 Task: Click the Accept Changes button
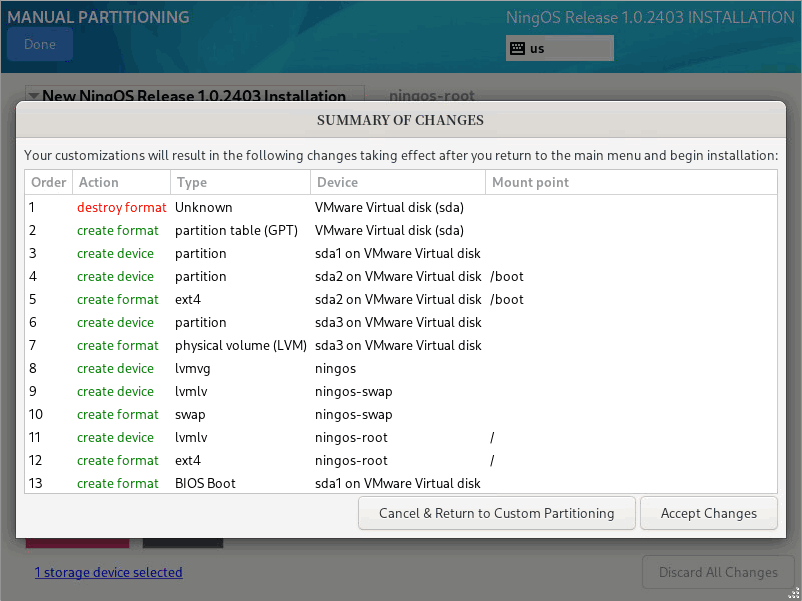pyautogui.click(x=708, y=513)
